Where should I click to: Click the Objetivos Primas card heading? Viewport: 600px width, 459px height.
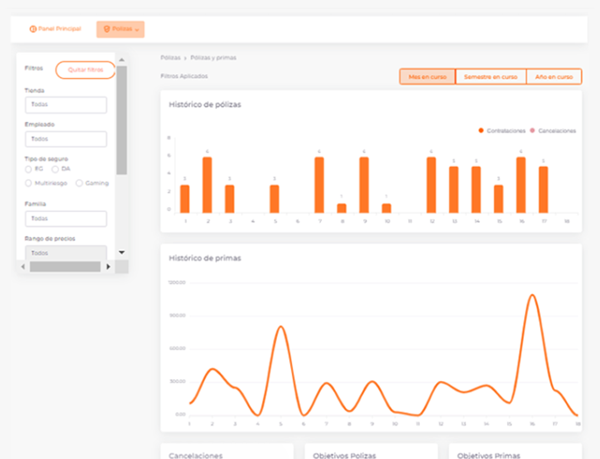pyautogui.click(x=489, y=456)
